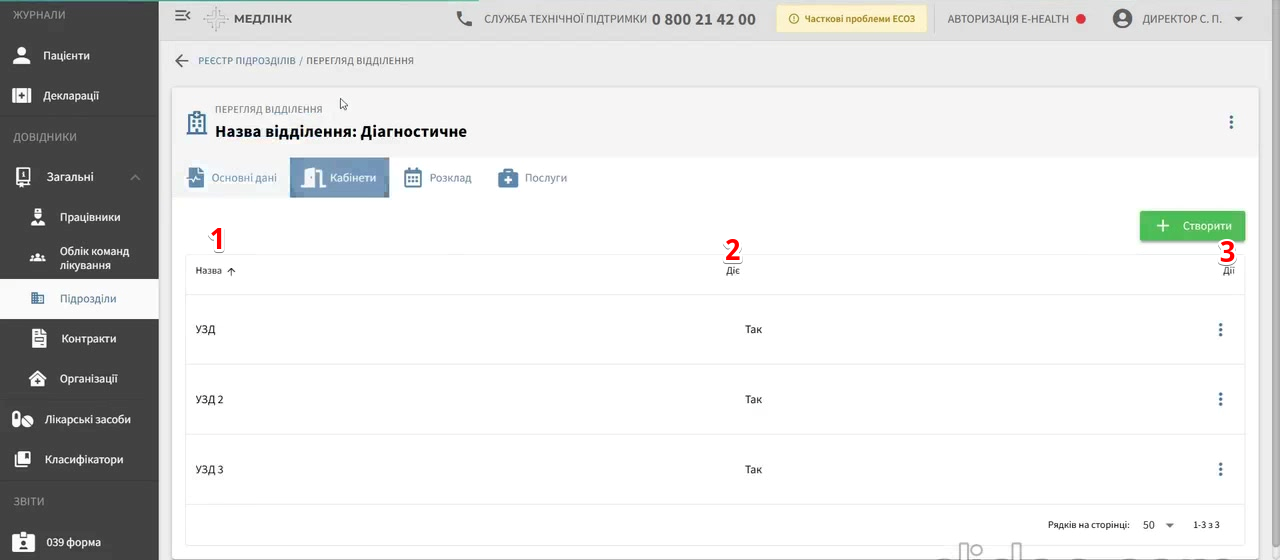Click the Контракти document icon
Screen dimensions: 1280x560
[x=39, y=339]
